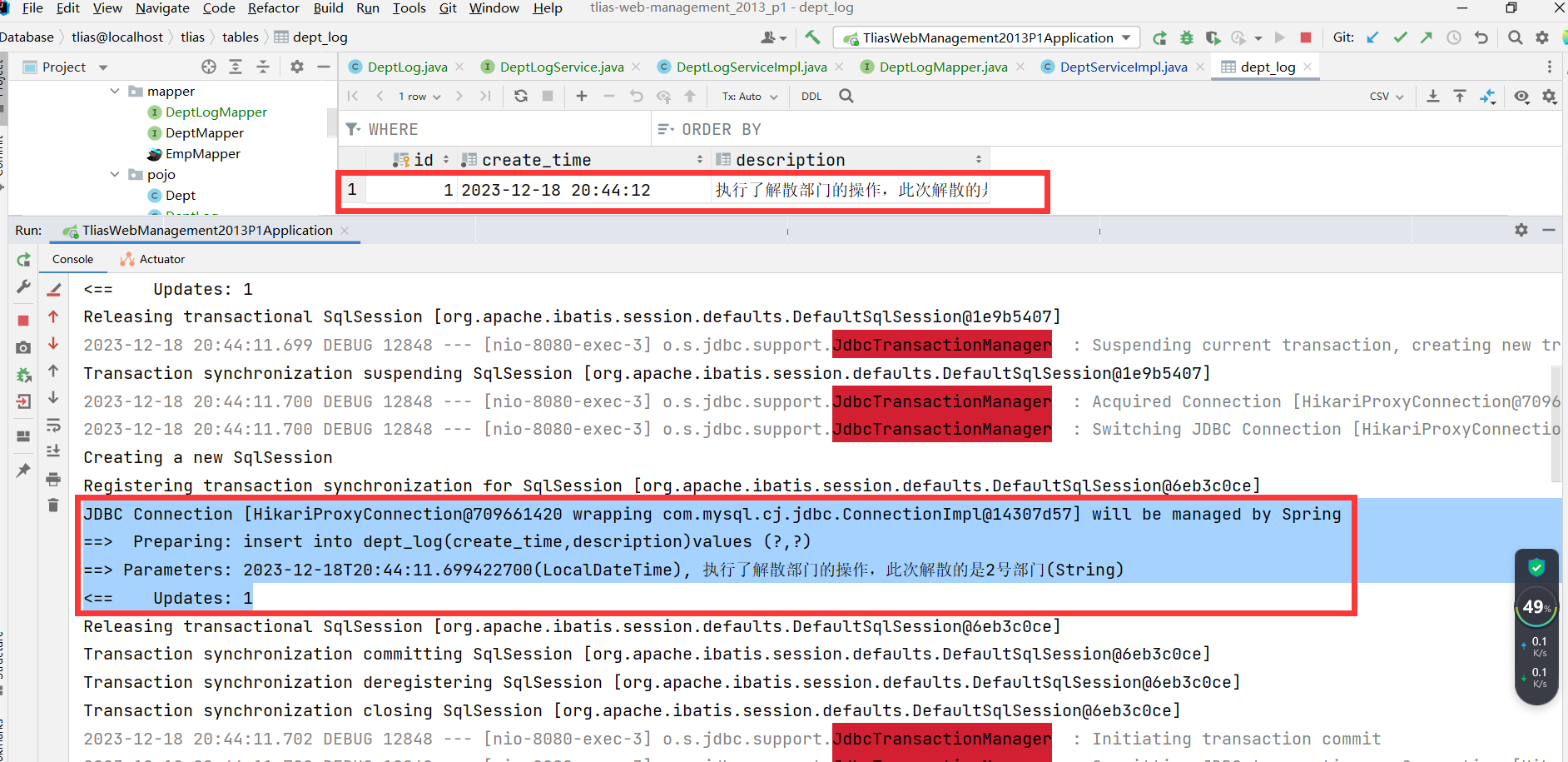
Task: Click the select opened file target icon in the Project panel
Action: point(209,67)
